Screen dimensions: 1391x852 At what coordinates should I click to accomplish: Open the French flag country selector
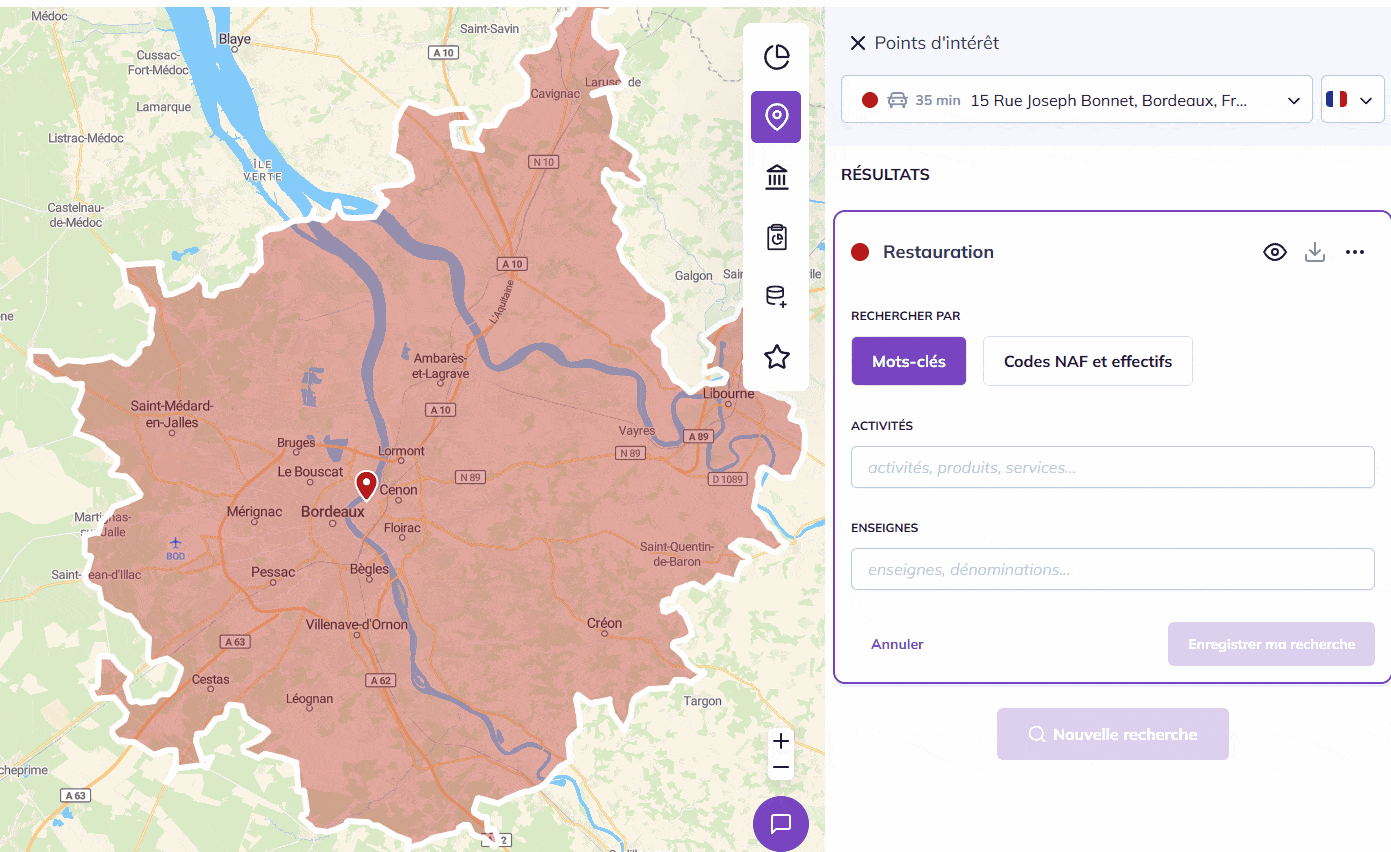click(1352, 100)
